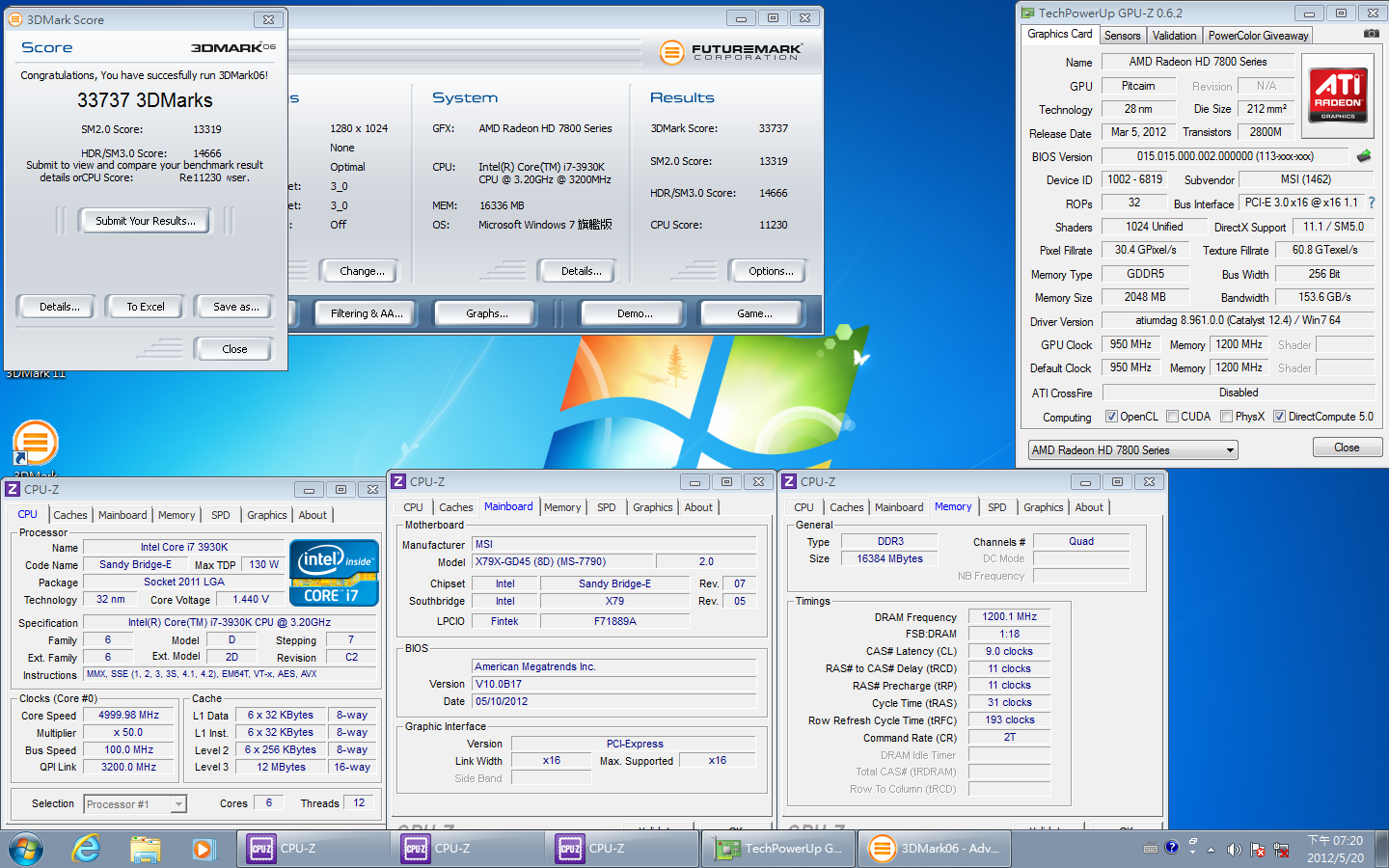
Task: Click Close button in 3DMark Score dialog
Action: pos(234,349)
